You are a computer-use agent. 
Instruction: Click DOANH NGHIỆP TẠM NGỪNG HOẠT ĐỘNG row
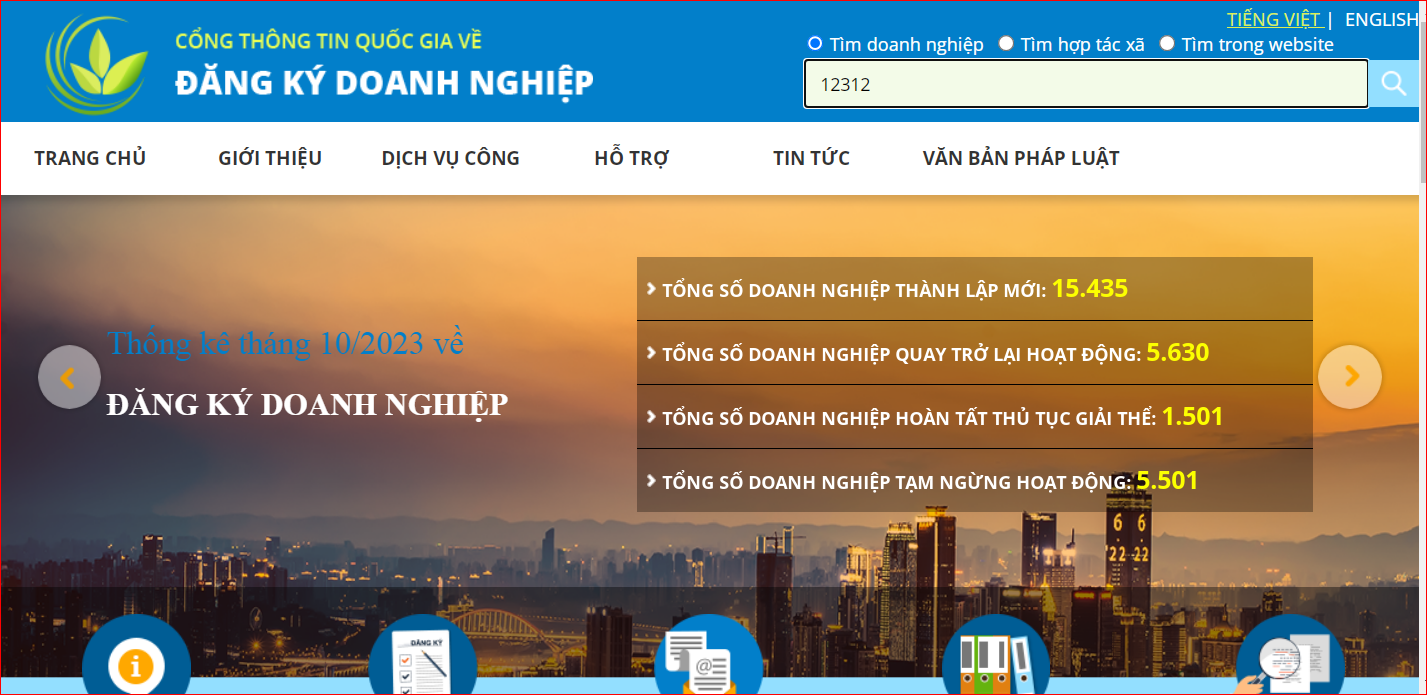[x=975, y=481]
